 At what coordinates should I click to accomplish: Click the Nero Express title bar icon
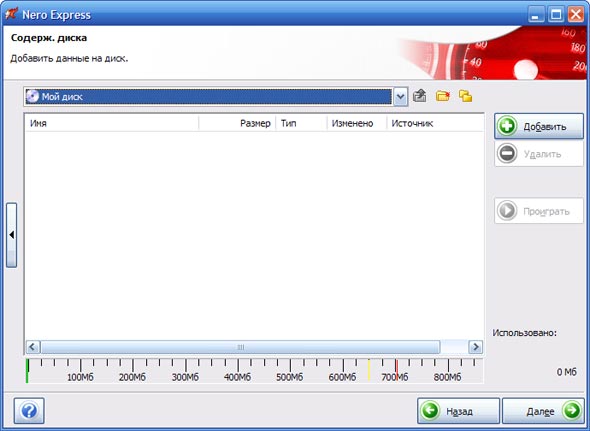point(12,14)
